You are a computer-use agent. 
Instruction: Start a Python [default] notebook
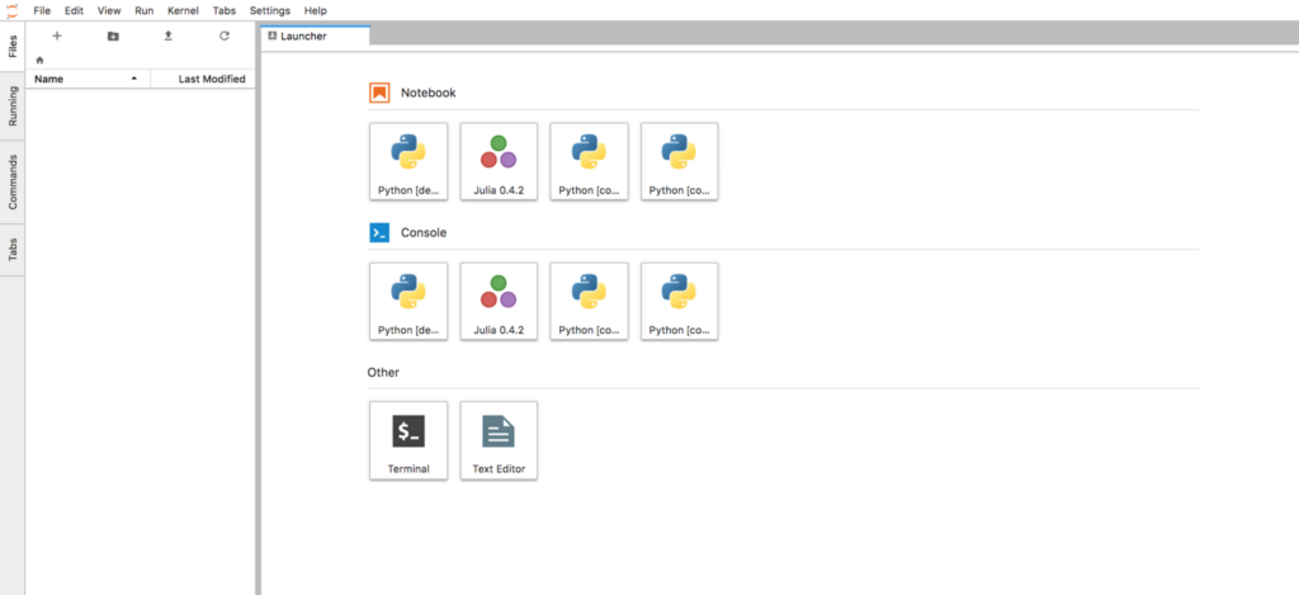coord(408,161)
